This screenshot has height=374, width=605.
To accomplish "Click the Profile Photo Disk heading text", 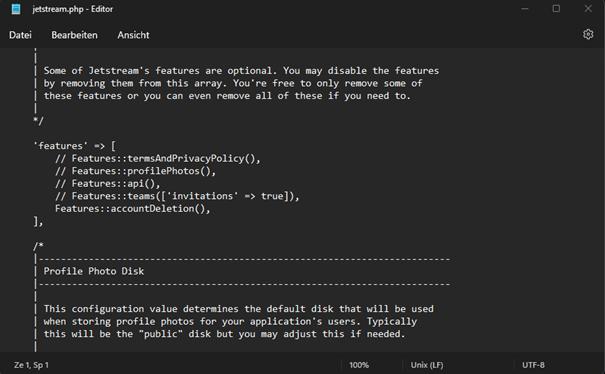I will tap(94, 271).
